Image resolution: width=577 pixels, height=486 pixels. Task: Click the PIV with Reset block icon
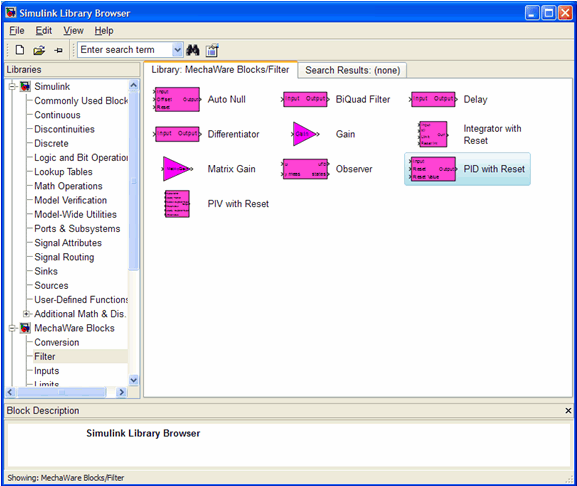[177, 204]
